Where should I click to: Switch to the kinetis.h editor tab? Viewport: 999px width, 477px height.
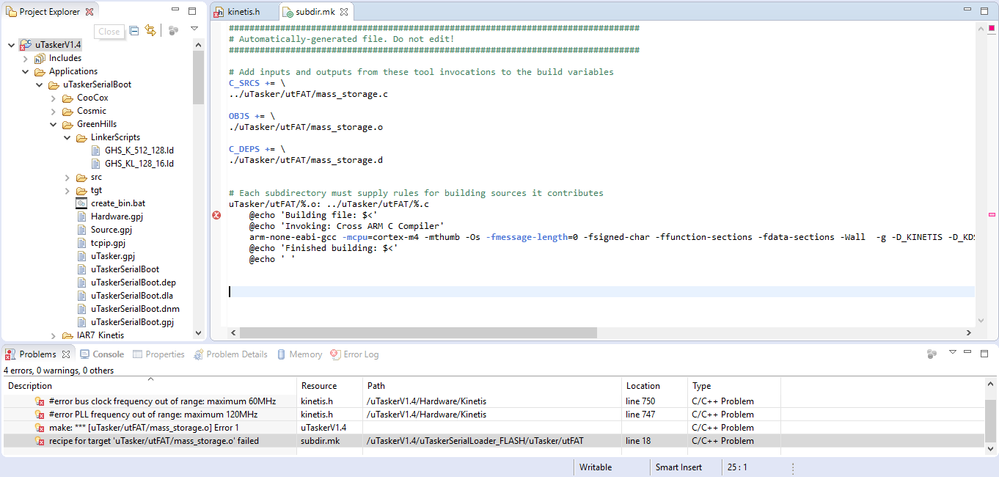pos(245,12)
